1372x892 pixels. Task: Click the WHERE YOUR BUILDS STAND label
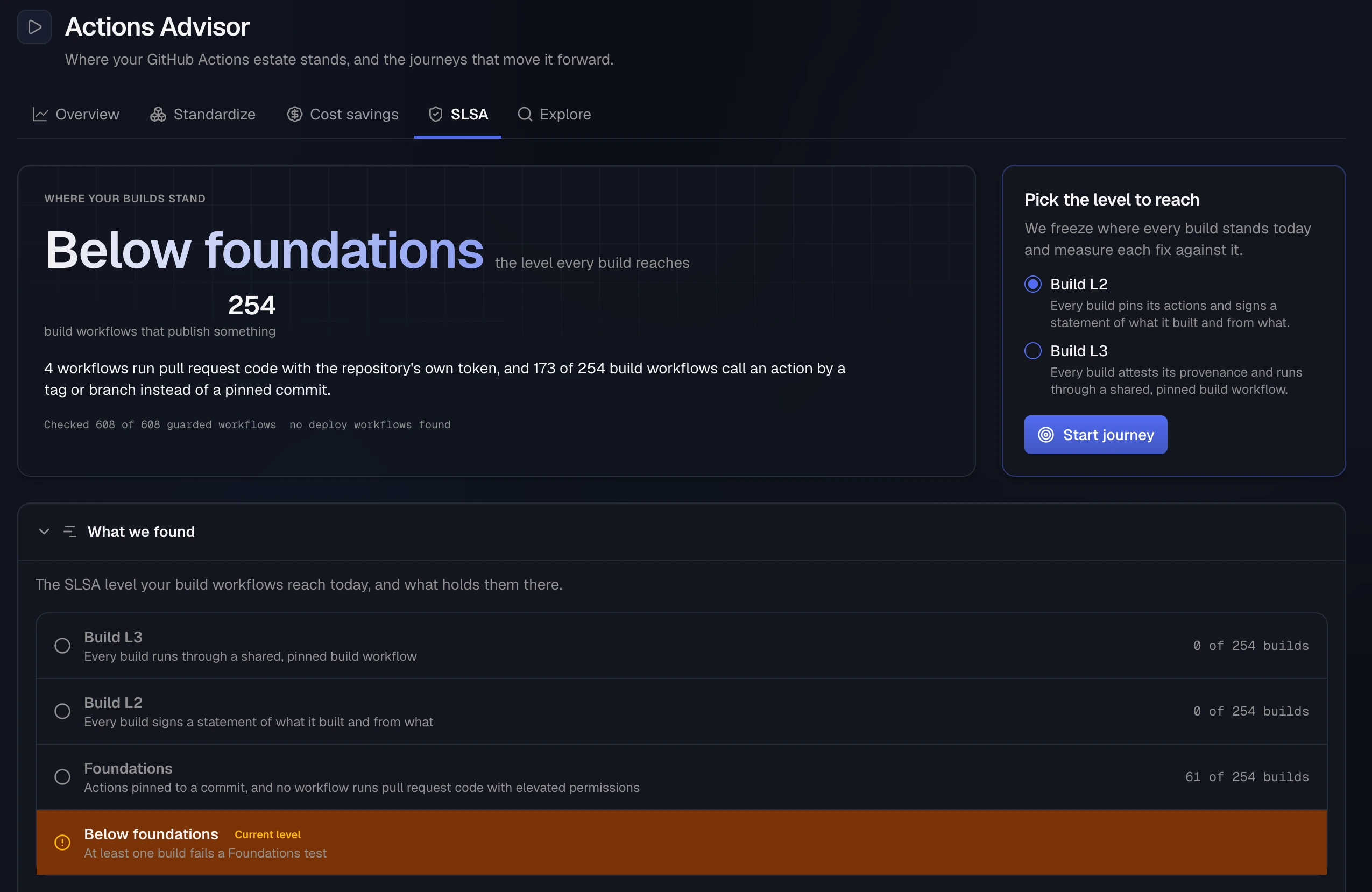(x=124, y=199)
